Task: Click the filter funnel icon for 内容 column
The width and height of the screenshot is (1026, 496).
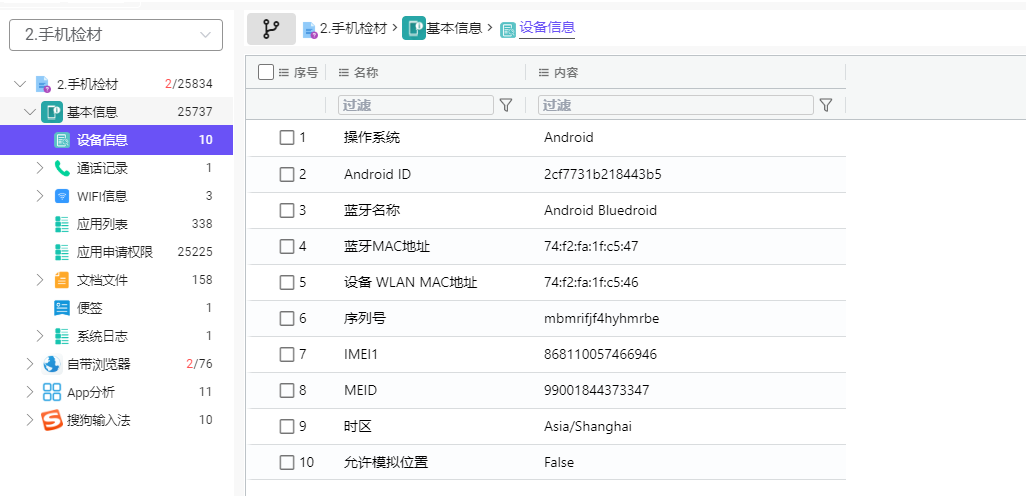Action: [826, 105]
